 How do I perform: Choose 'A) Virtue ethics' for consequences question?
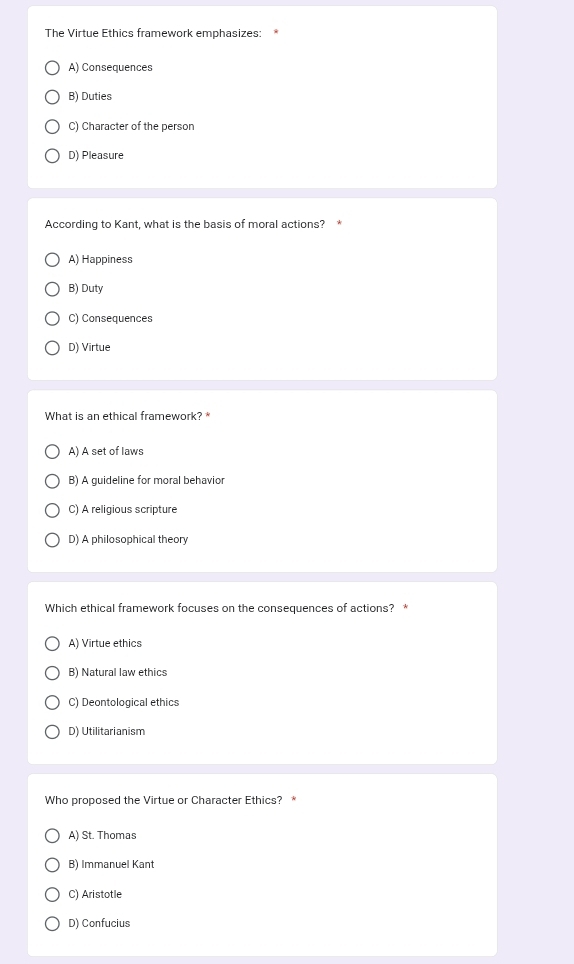point(52,644)
